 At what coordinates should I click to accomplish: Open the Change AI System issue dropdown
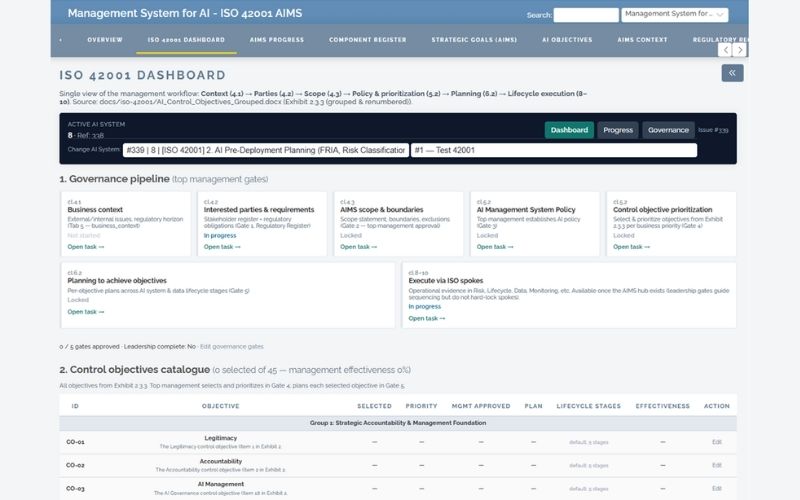[x=266, y=150]
